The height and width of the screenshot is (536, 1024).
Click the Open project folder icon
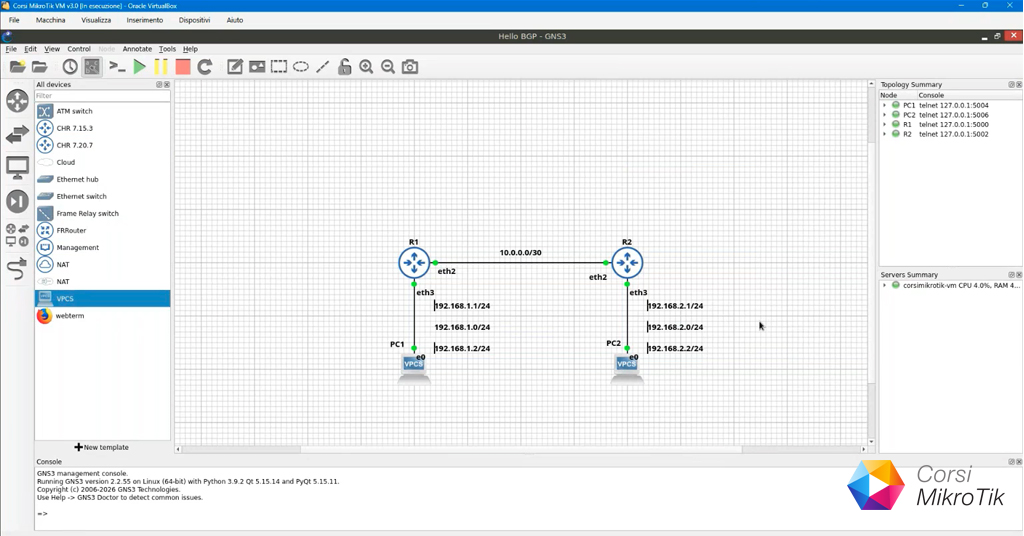point(40,67)
